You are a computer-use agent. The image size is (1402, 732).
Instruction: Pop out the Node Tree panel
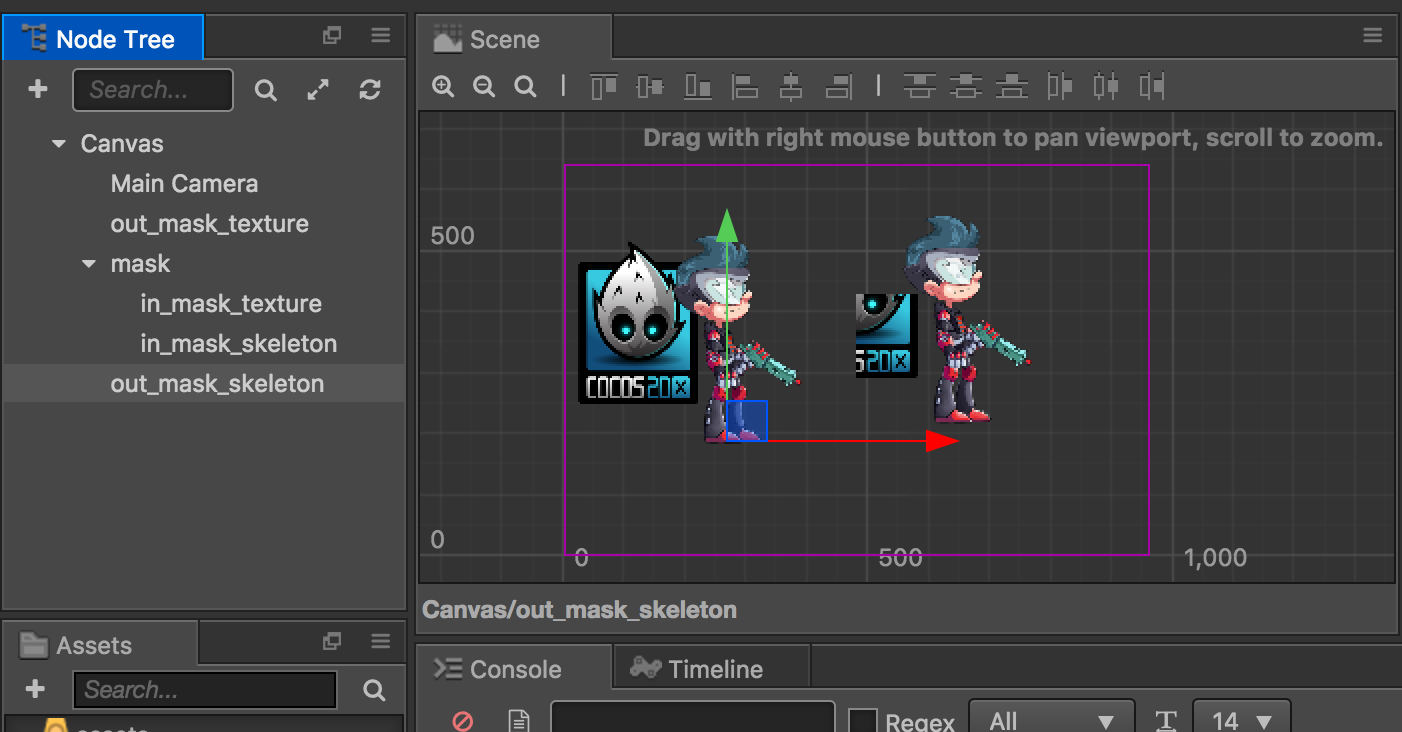point(332,36)
